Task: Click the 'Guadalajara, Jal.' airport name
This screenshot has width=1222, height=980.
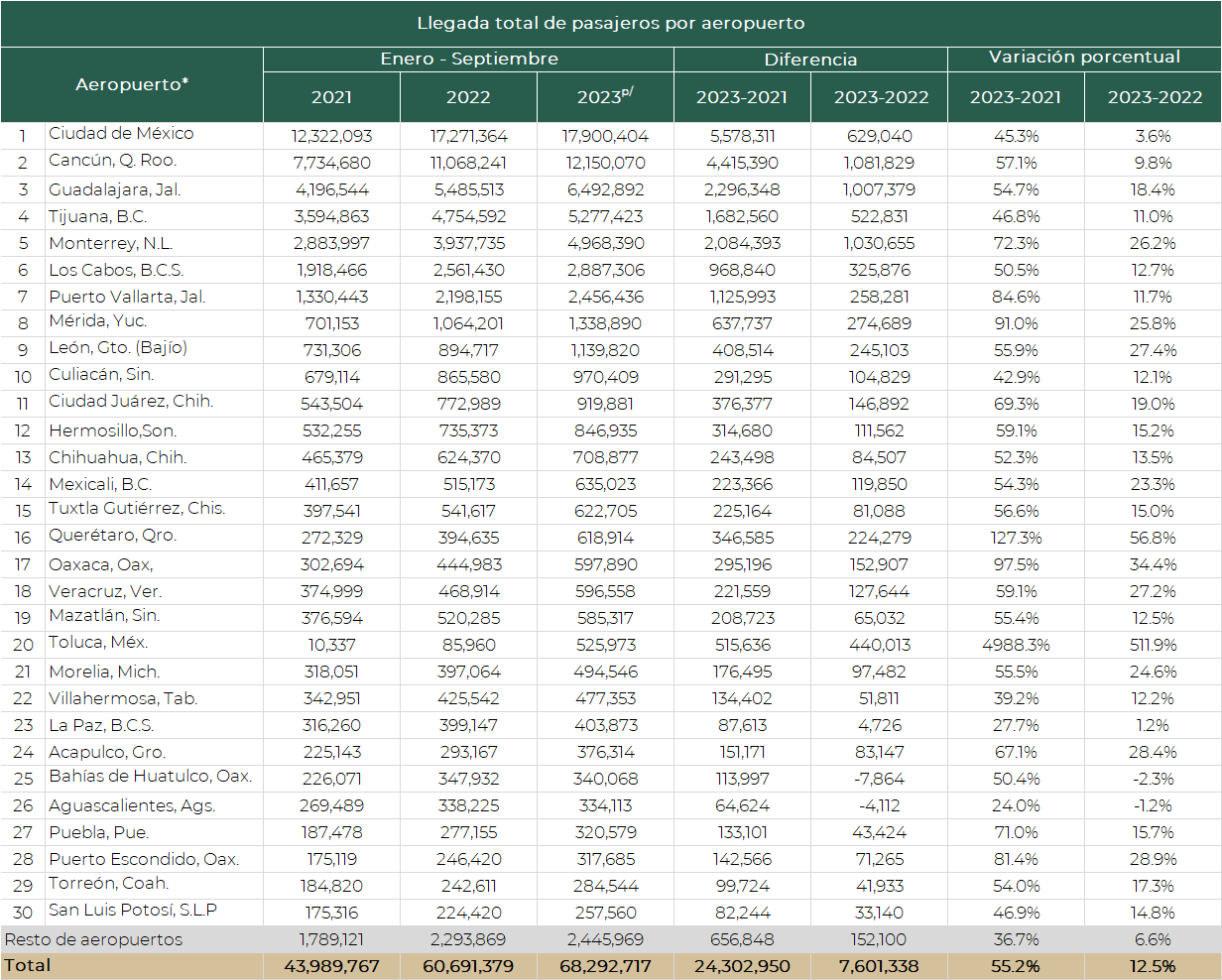Action: coord(115,188)
